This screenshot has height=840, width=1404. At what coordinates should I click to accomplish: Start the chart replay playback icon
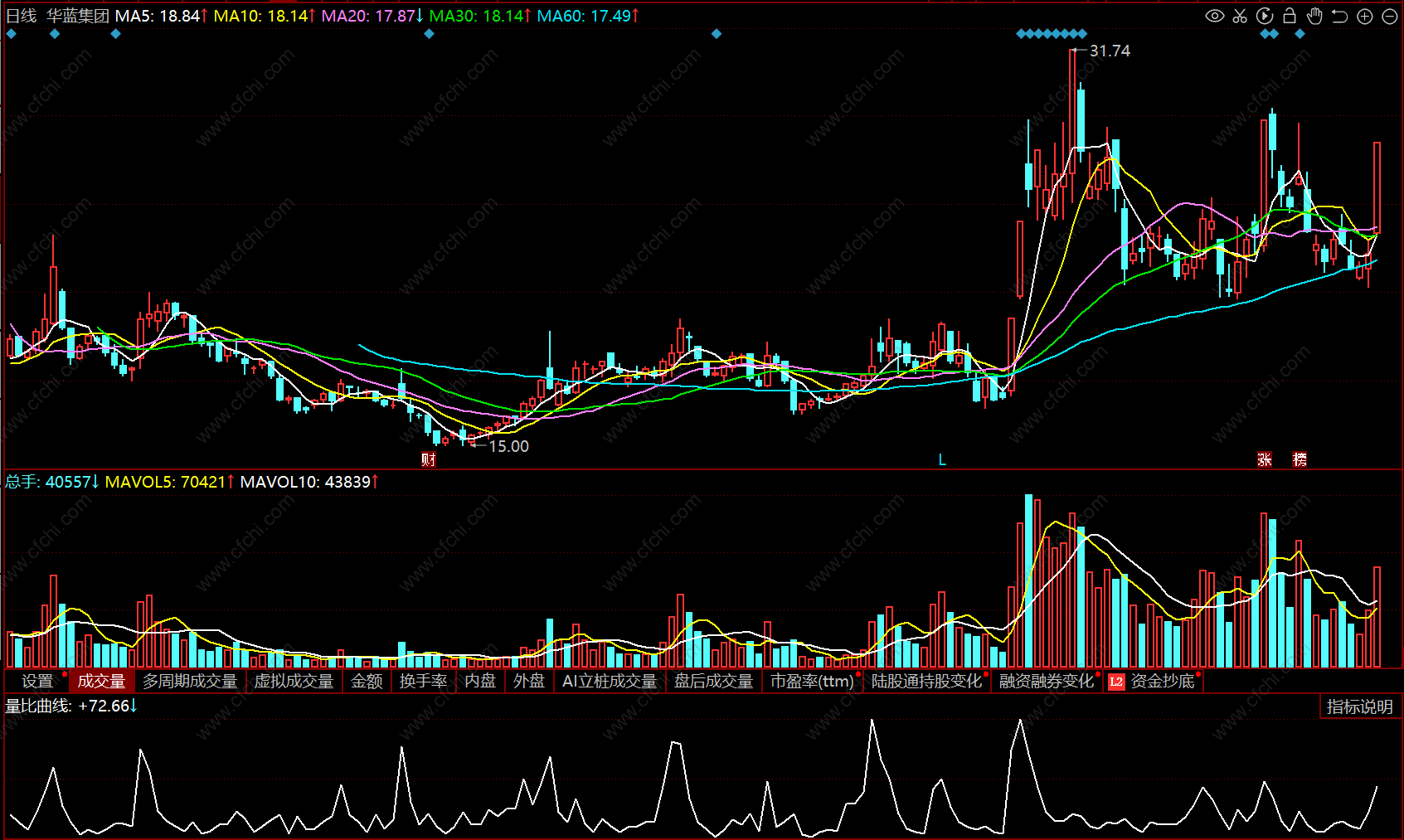[1265, 16]
